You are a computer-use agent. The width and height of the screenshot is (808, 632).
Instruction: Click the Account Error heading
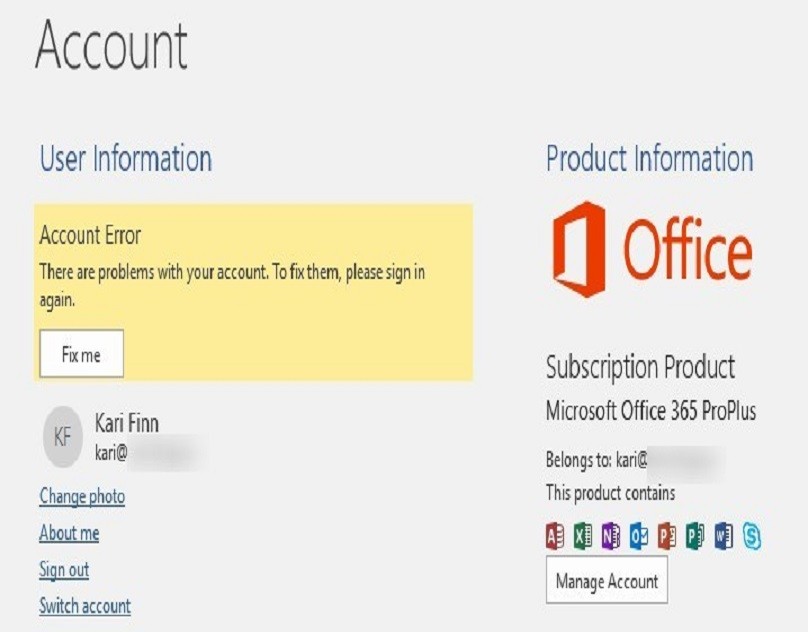tap(90, 236)
